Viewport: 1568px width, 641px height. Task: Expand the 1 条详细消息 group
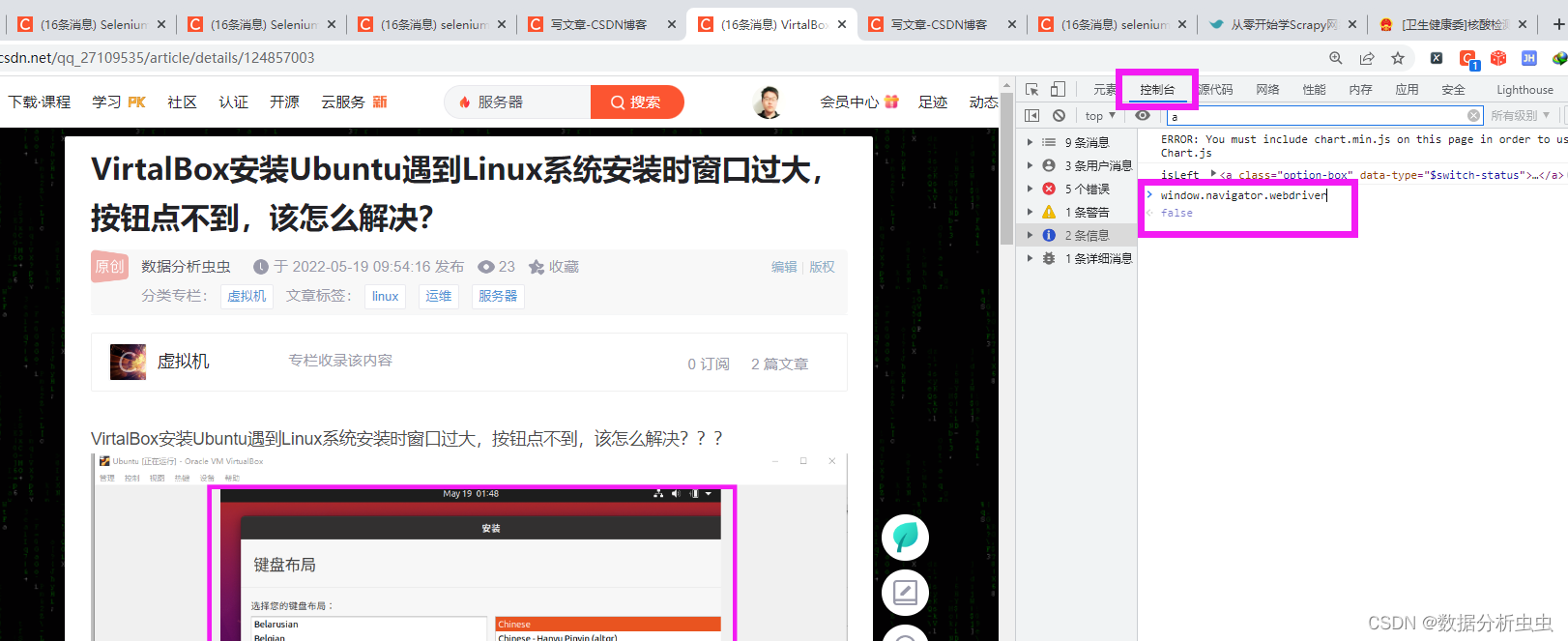[1030, 258]
